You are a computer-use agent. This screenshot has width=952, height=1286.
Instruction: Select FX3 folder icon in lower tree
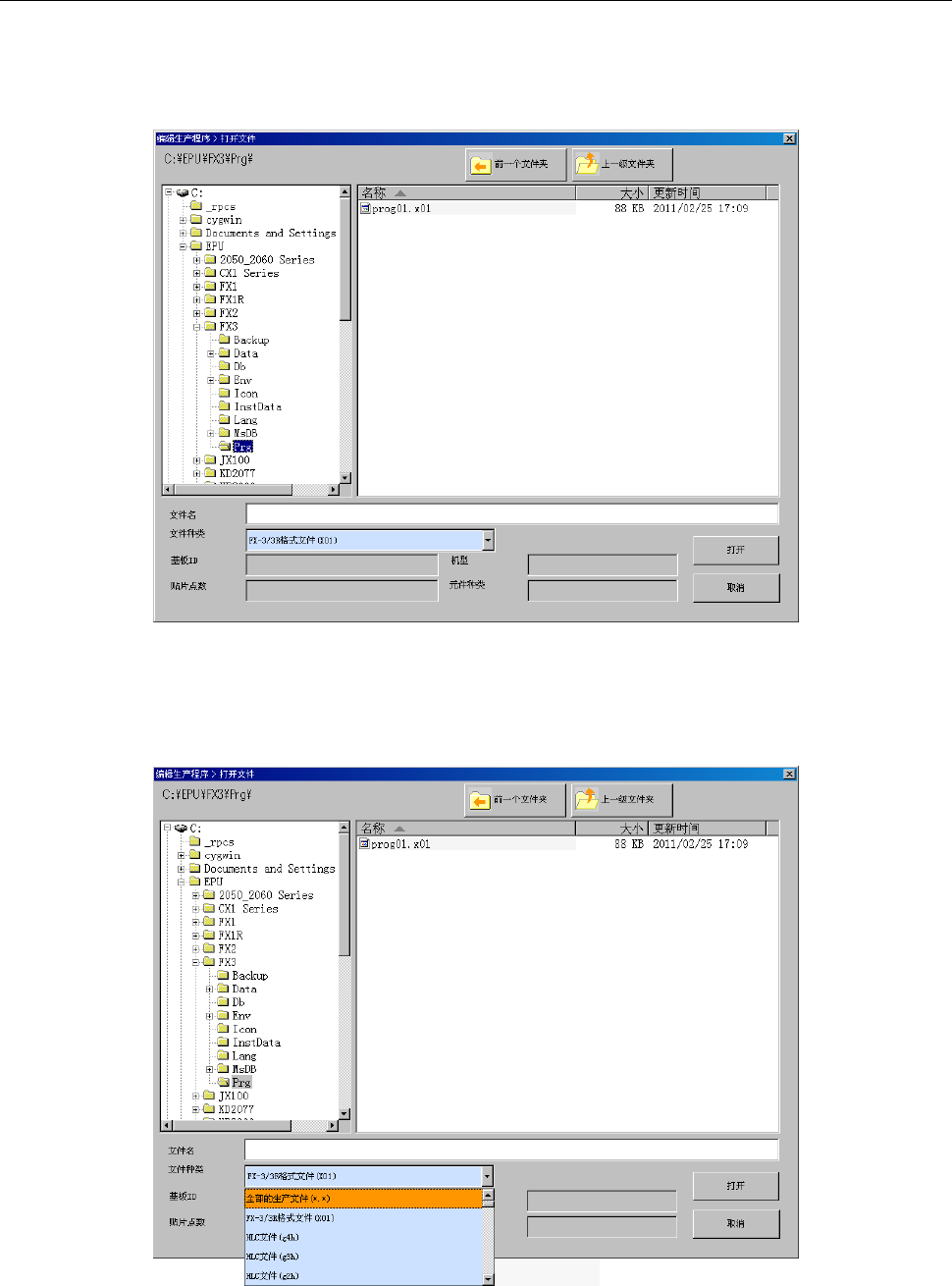coord(209,962)
